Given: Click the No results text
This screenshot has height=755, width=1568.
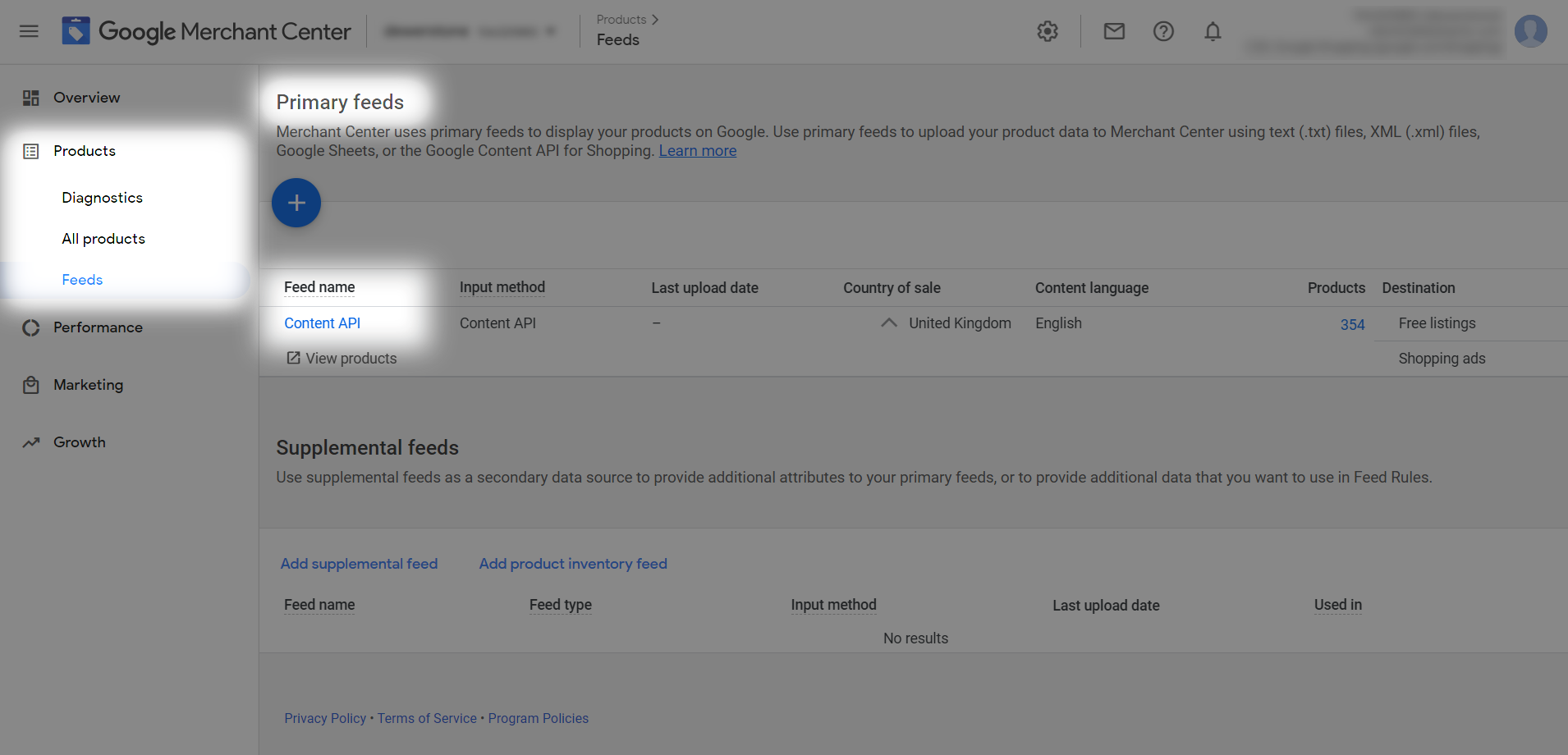Looking at the screenshot, I should click(916, 638).
